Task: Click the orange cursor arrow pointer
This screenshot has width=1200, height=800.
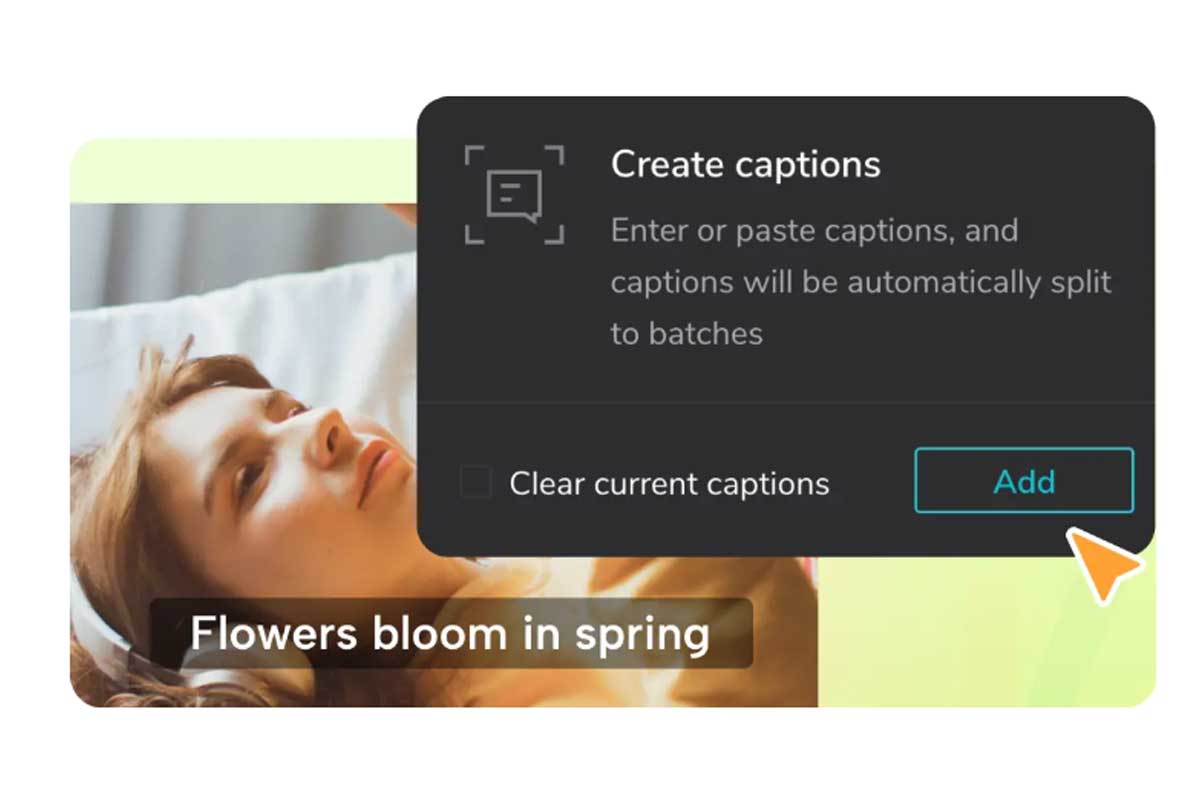Action: pyautogui.click(x=1103, y=564)
